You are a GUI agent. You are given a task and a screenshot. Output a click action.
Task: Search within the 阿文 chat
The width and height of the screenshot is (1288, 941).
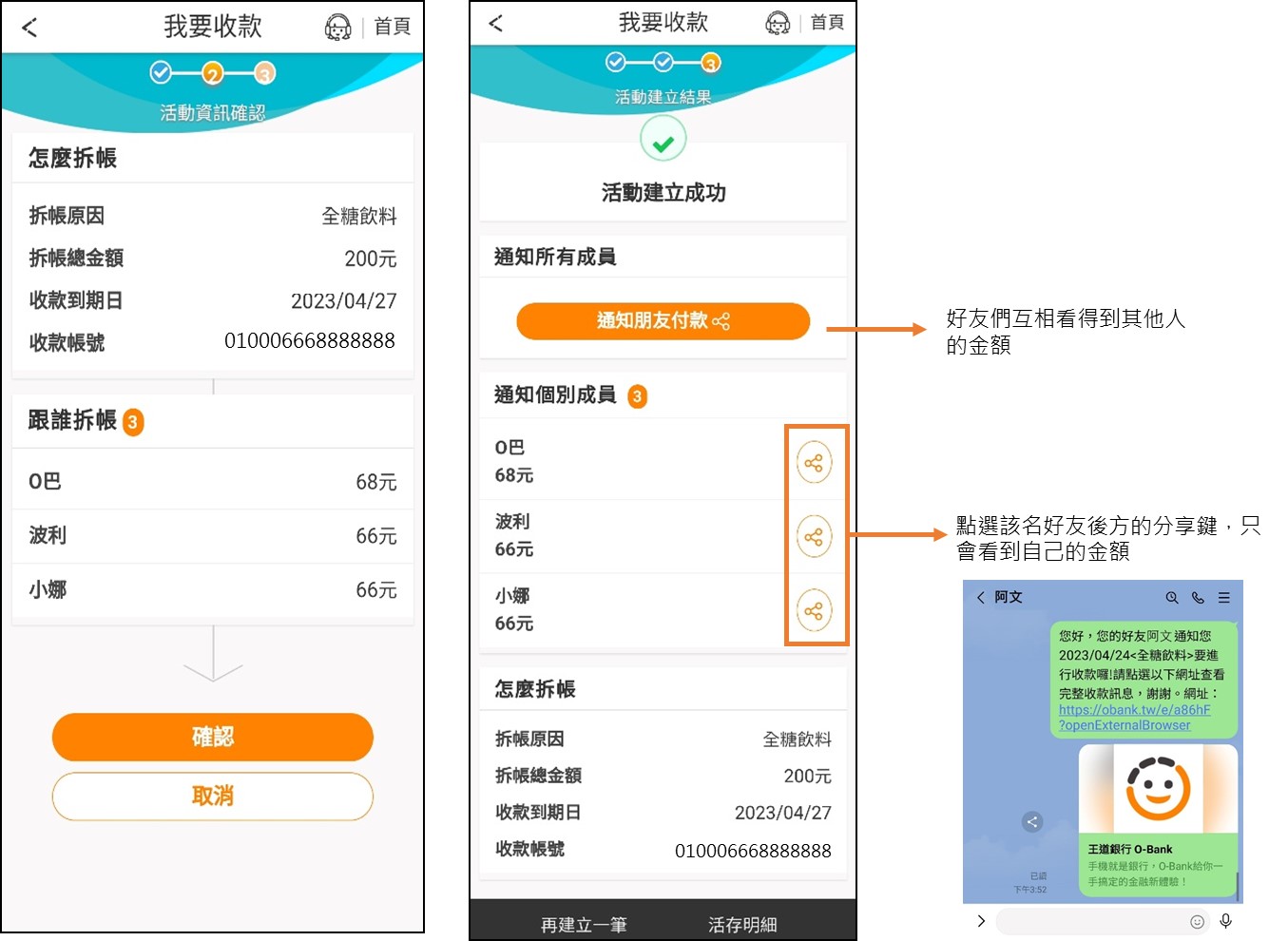pyautogui.click(x=1172, y=598)
